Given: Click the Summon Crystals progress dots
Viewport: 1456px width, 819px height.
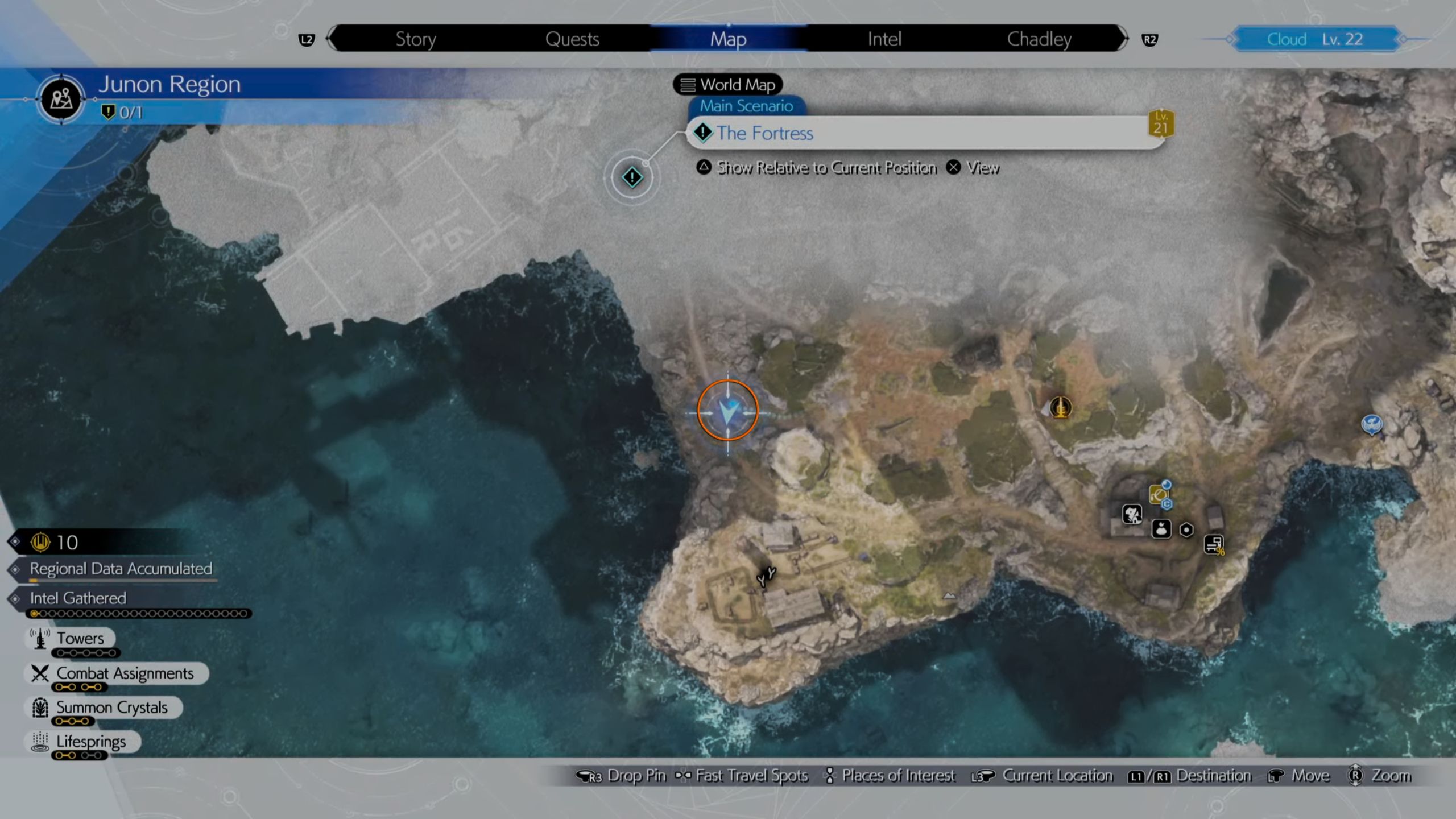Looking at the screenshot, I should pos(73,721).
